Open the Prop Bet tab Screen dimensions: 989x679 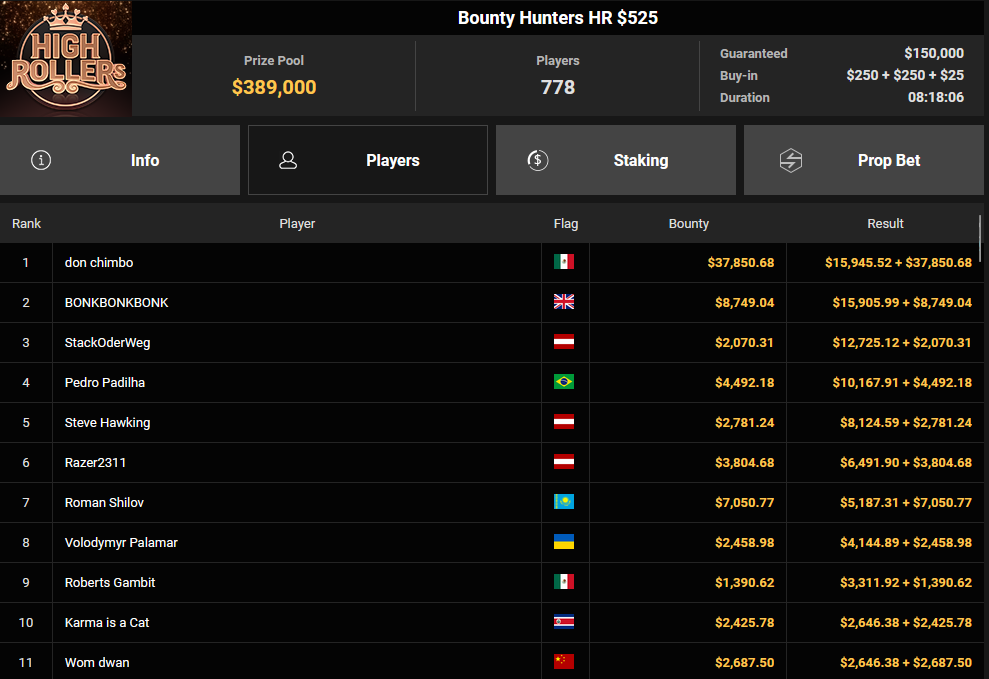pos(863,160)
